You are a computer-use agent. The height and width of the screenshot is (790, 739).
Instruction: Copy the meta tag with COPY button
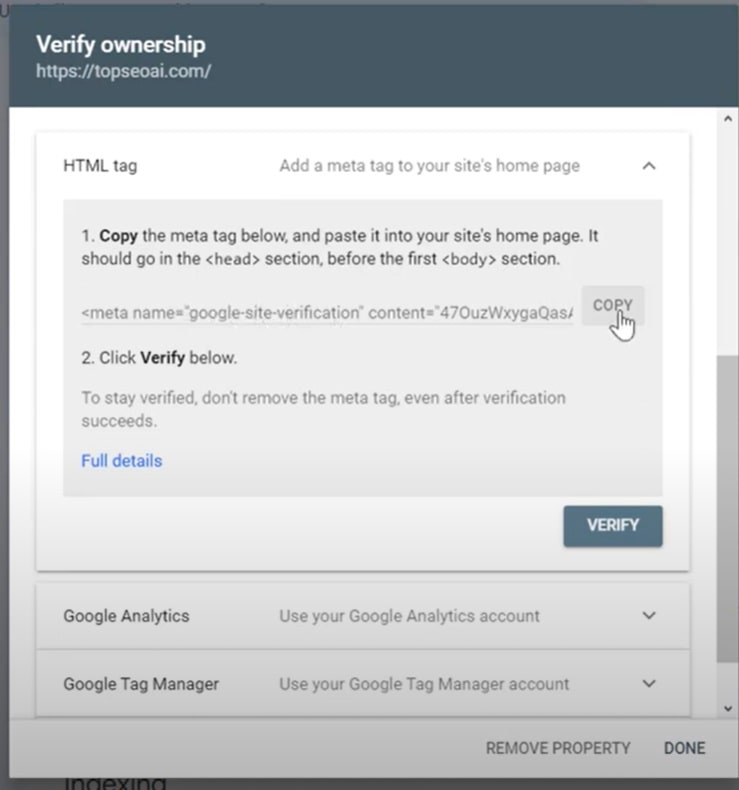613,305
